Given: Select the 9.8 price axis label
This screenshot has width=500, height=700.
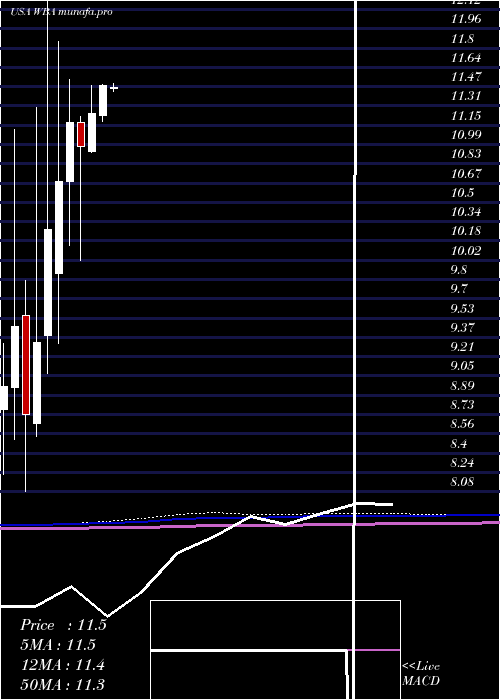Looking at the screenshot, I should coord(459,270).
